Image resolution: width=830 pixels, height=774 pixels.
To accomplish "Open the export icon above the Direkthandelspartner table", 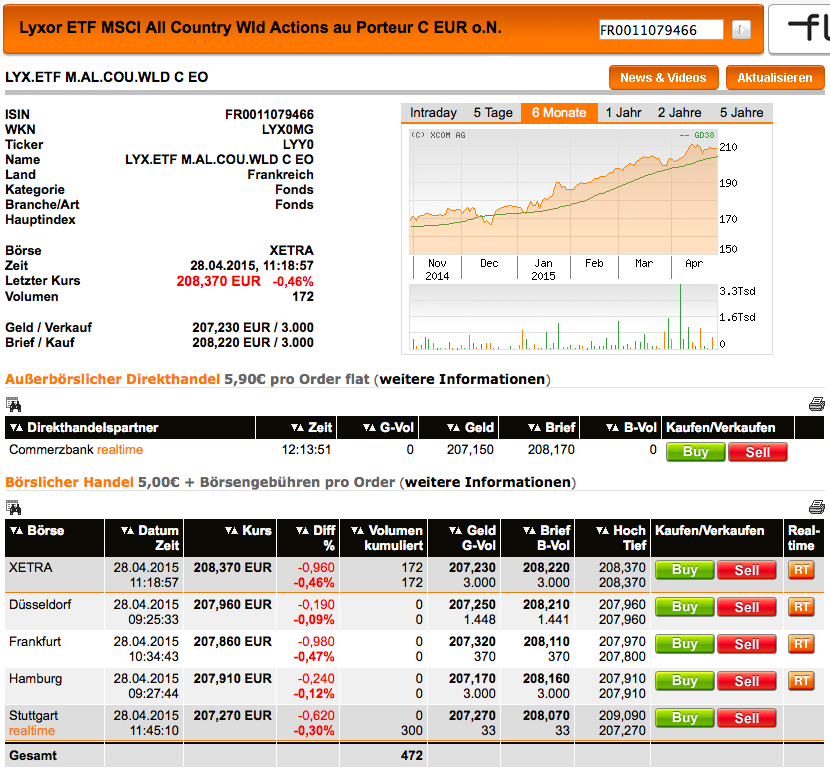I will [13, 404].
